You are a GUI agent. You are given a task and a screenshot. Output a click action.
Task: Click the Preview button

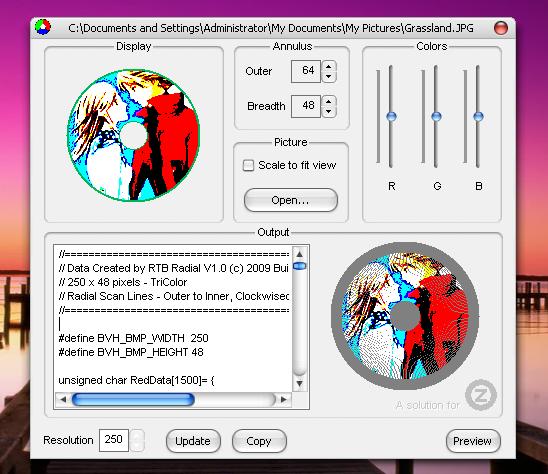(473, 441)
